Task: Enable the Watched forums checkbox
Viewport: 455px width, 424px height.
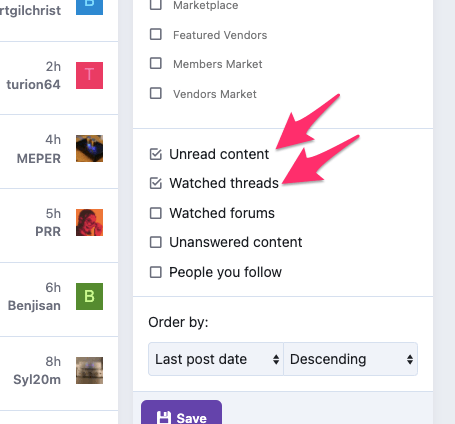Action: tap(156, 213)
